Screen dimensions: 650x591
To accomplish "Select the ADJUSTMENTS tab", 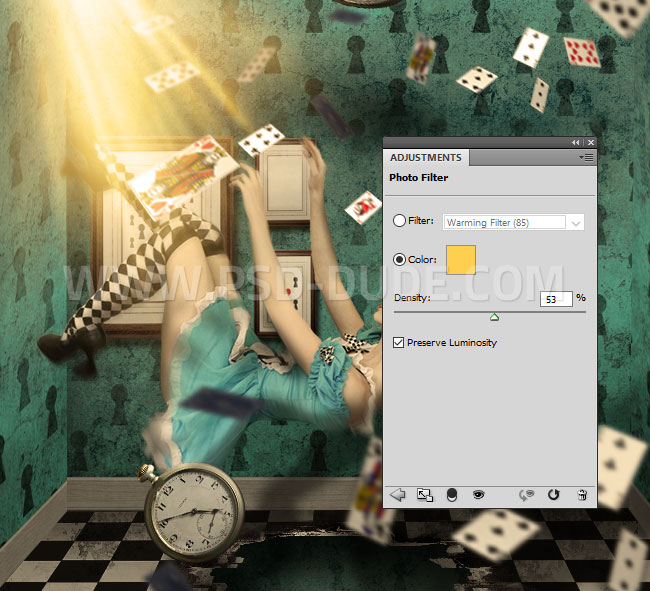I will pos(426,158).
